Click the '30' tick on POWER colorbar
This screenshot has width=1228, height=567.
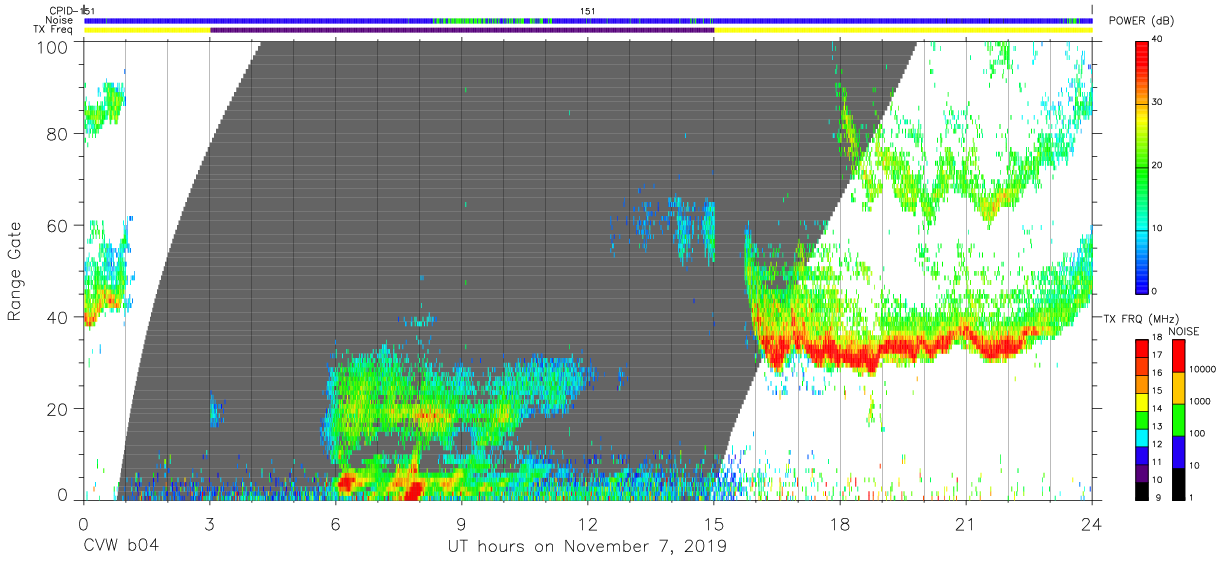point(1158,103)
